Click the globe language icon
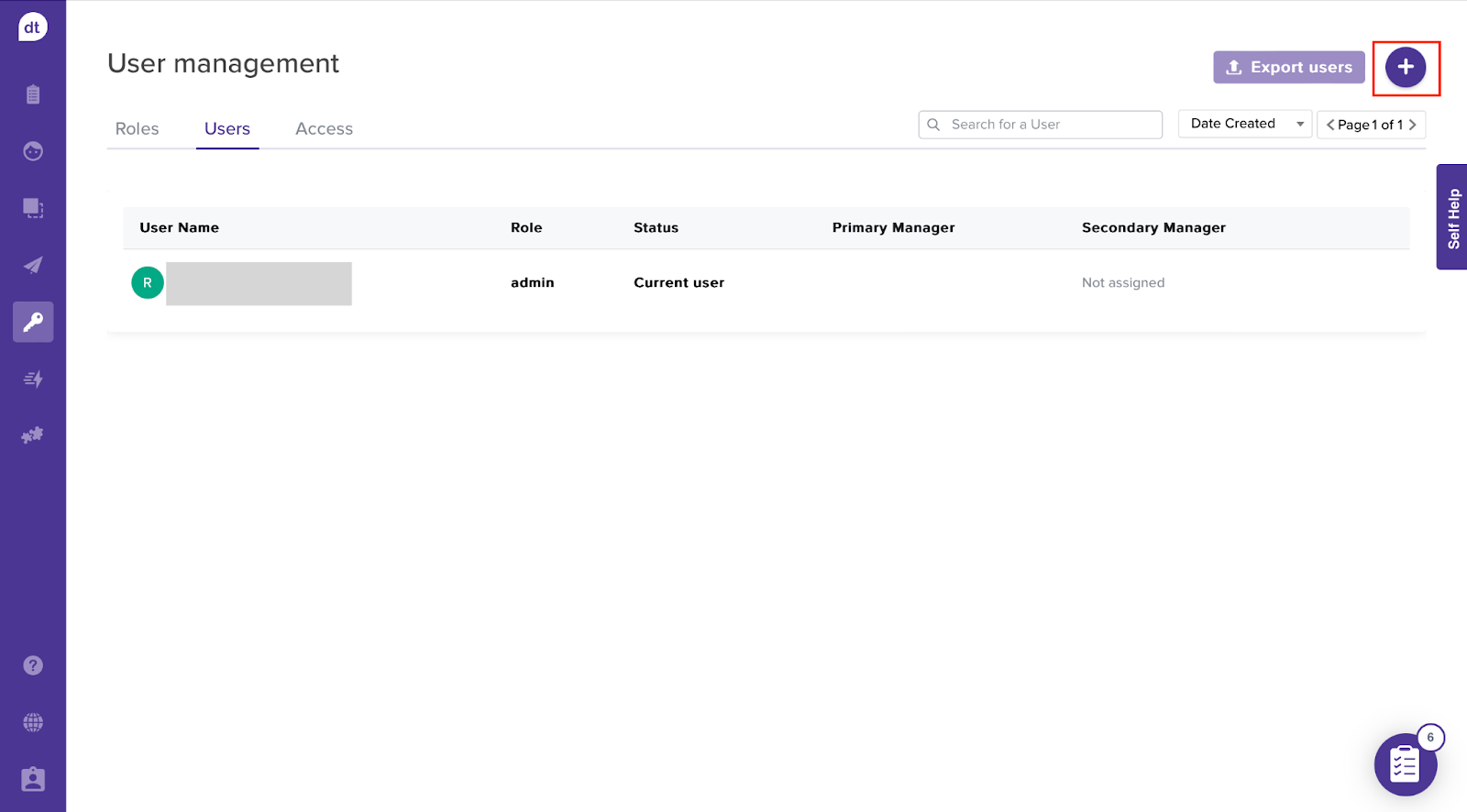 coord(33,722)
